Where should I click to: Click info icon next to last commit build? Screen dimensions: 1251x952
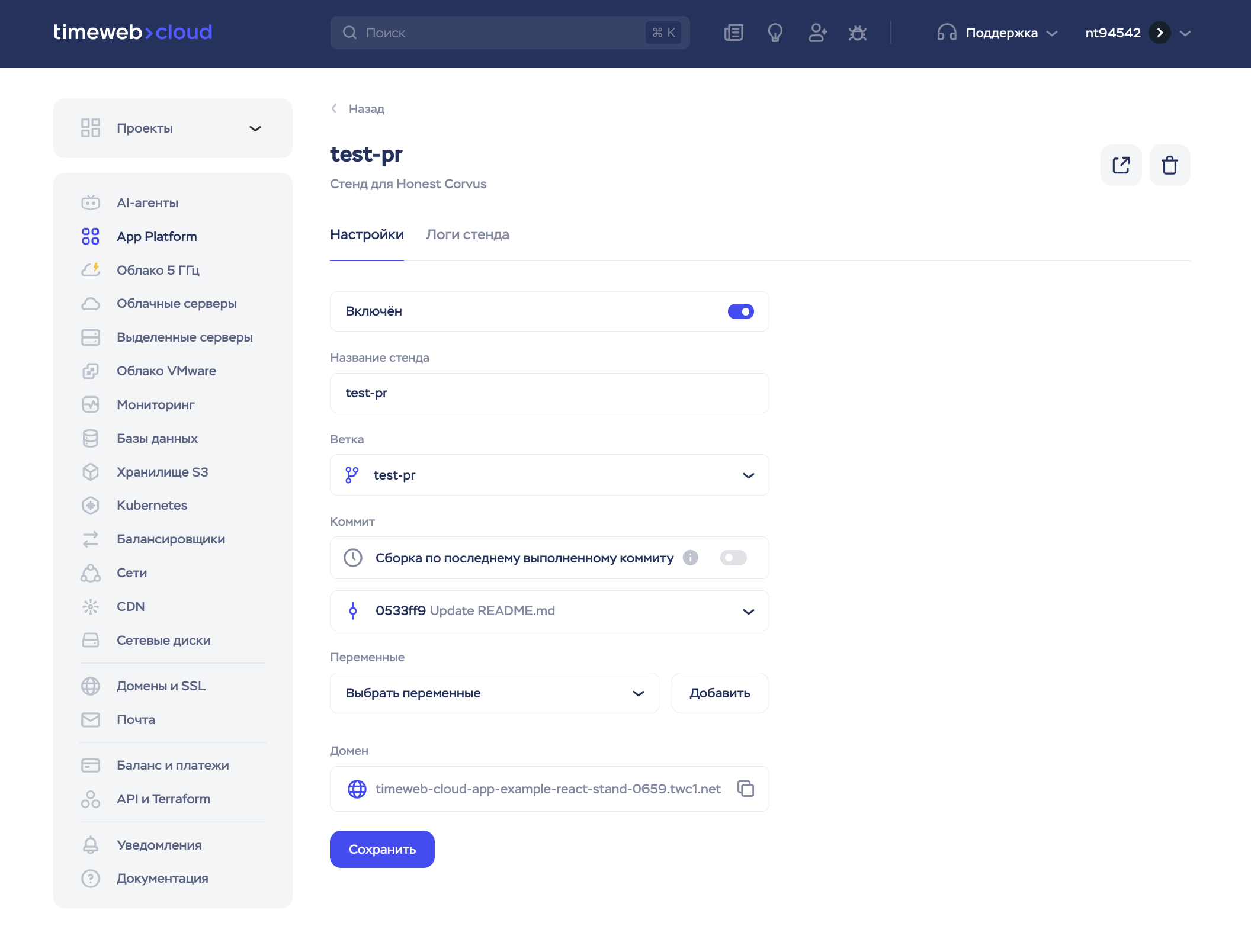[x=690, y=558]
